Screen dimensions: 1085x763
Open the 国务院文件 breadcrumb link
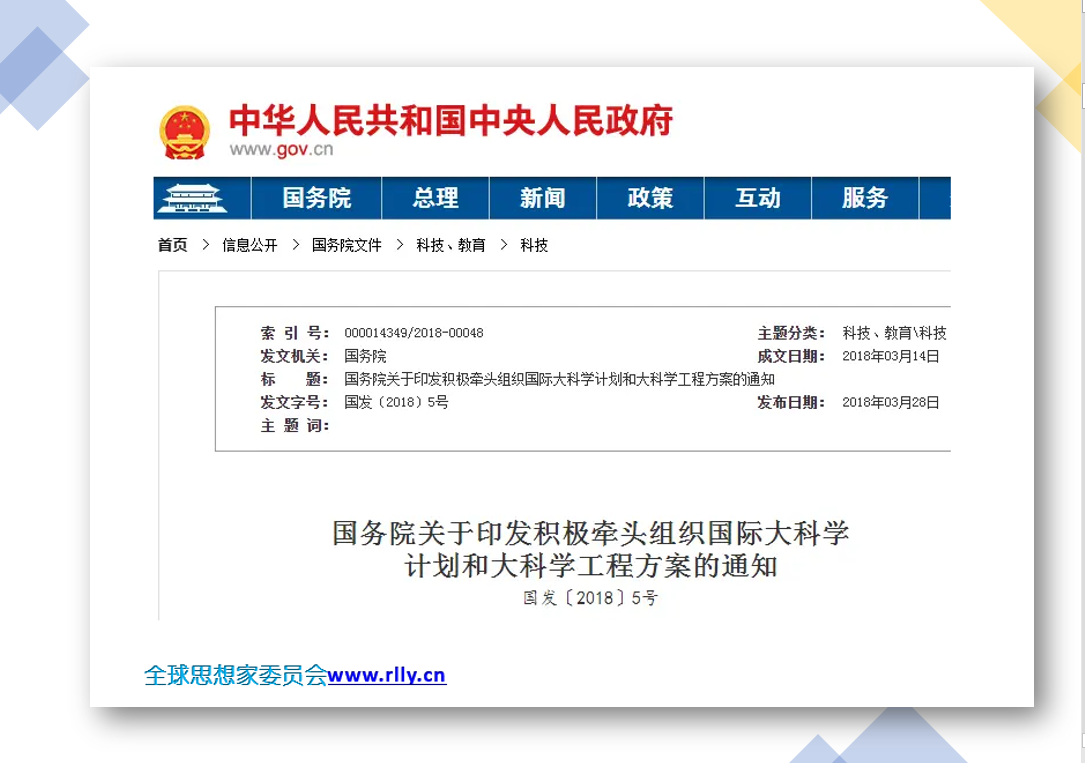[347, 245]
